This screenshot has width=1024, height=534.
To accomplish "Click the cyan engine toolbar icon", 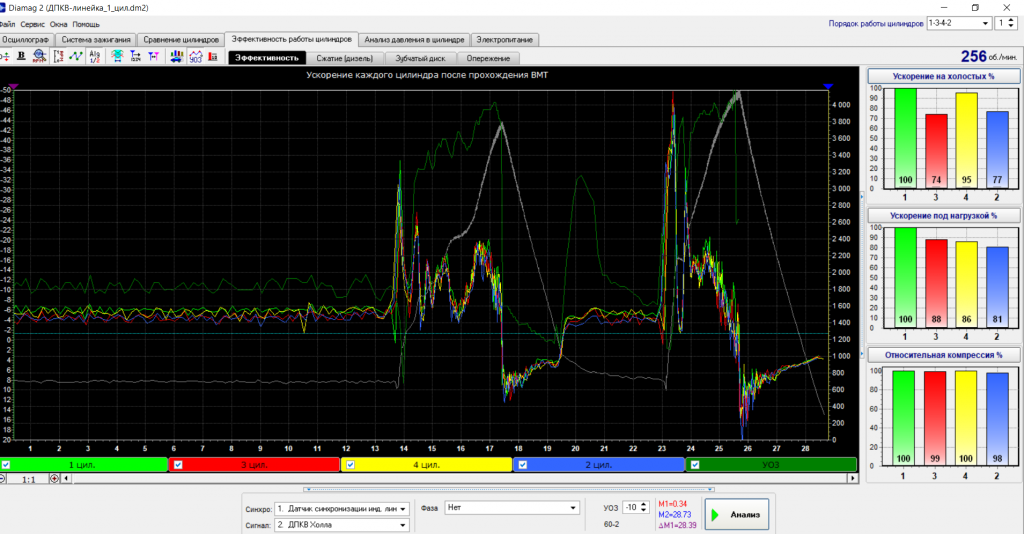I will (117, 56).
